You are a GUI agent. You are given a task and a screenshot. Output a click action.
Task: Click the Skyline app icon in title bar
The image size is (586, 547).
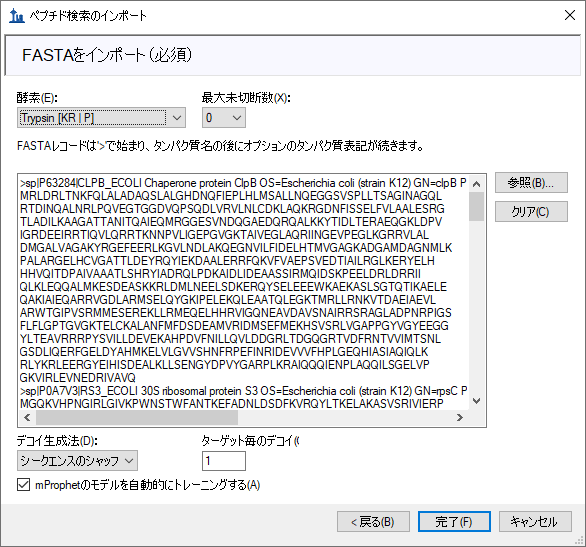16,16
